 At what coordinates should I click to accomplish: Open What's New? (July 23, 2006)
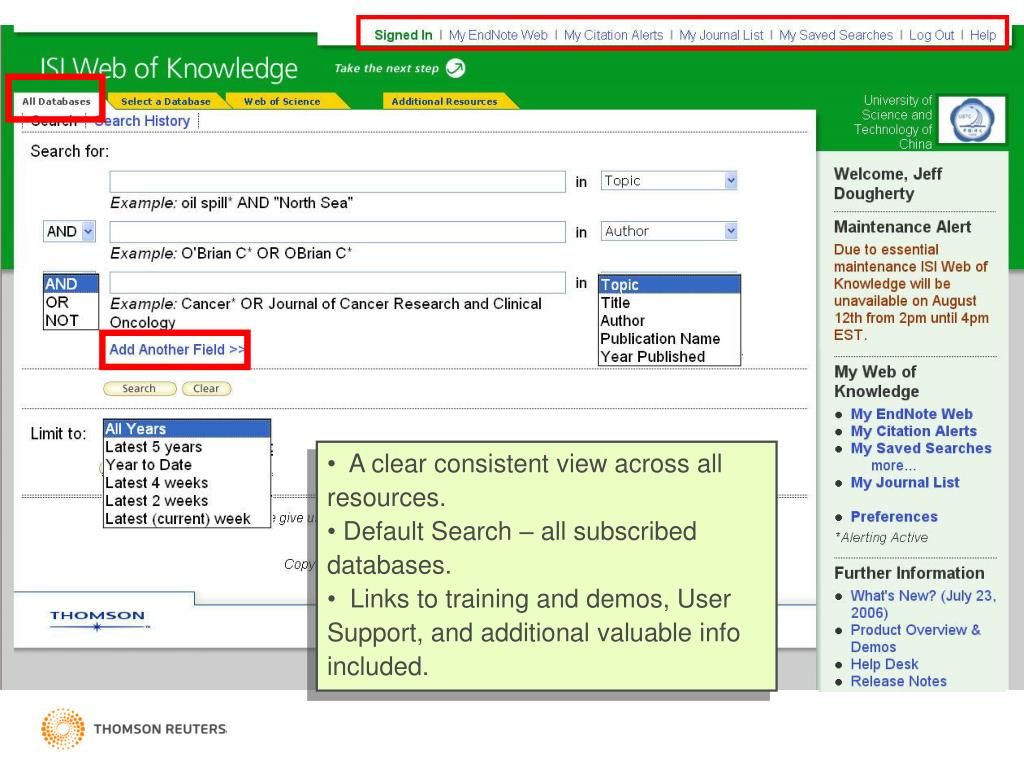[x=923, y=604]
